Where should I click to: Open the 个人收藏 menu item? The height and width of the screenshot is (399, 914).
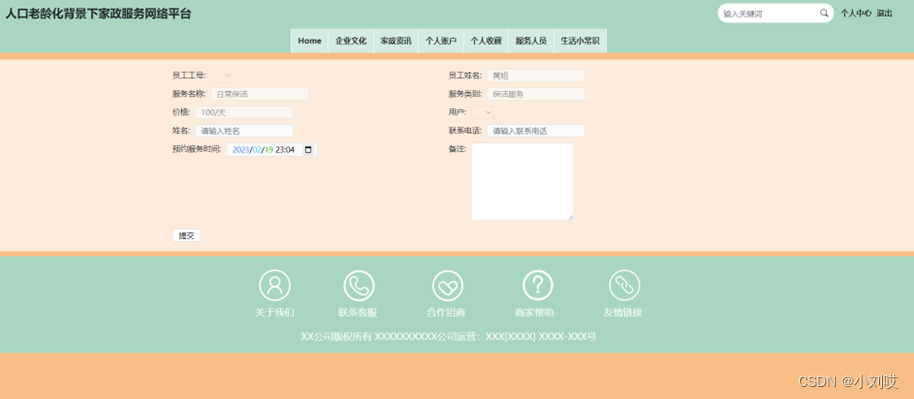pos(486,41)
